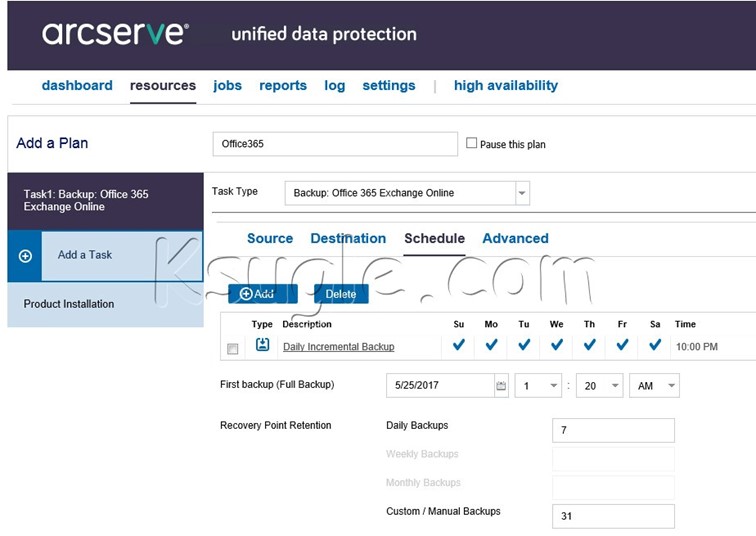Open the settings tab
The width and height of the screenshot is (756, 536).
pos(389,85)
